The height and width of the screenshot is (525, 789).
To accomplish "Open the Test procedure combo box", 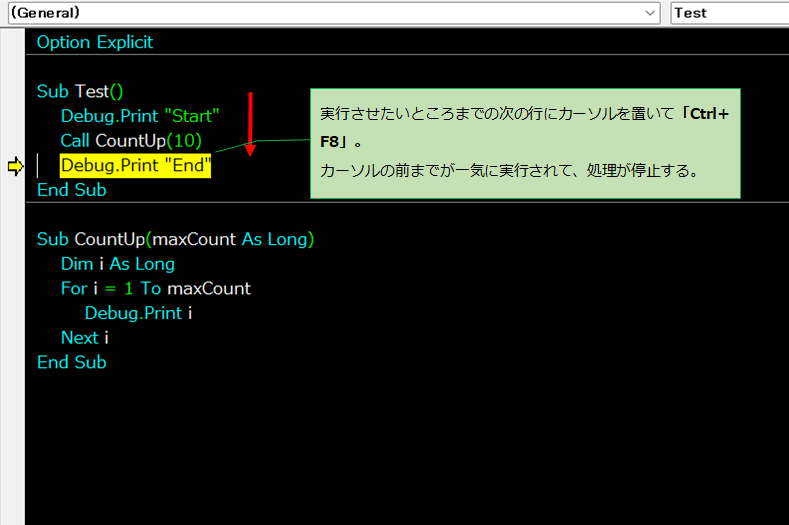I will [730, 13].
